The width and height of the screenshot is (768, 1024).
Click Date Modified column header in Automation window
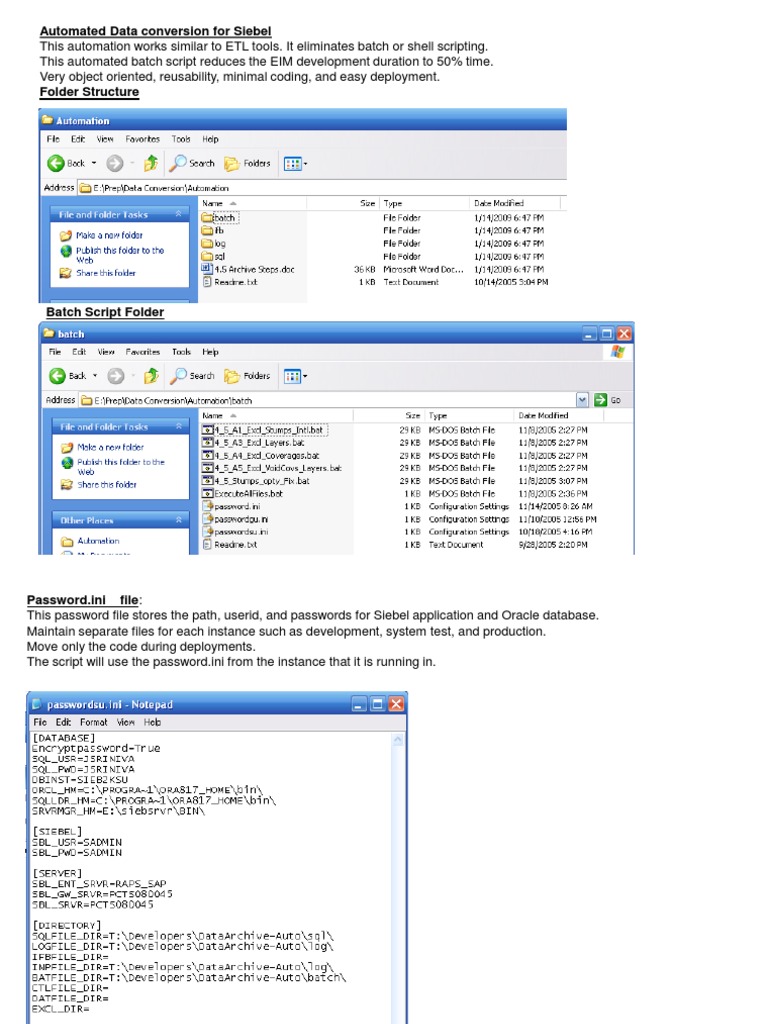pyautogui.click(x=515, y=203)
